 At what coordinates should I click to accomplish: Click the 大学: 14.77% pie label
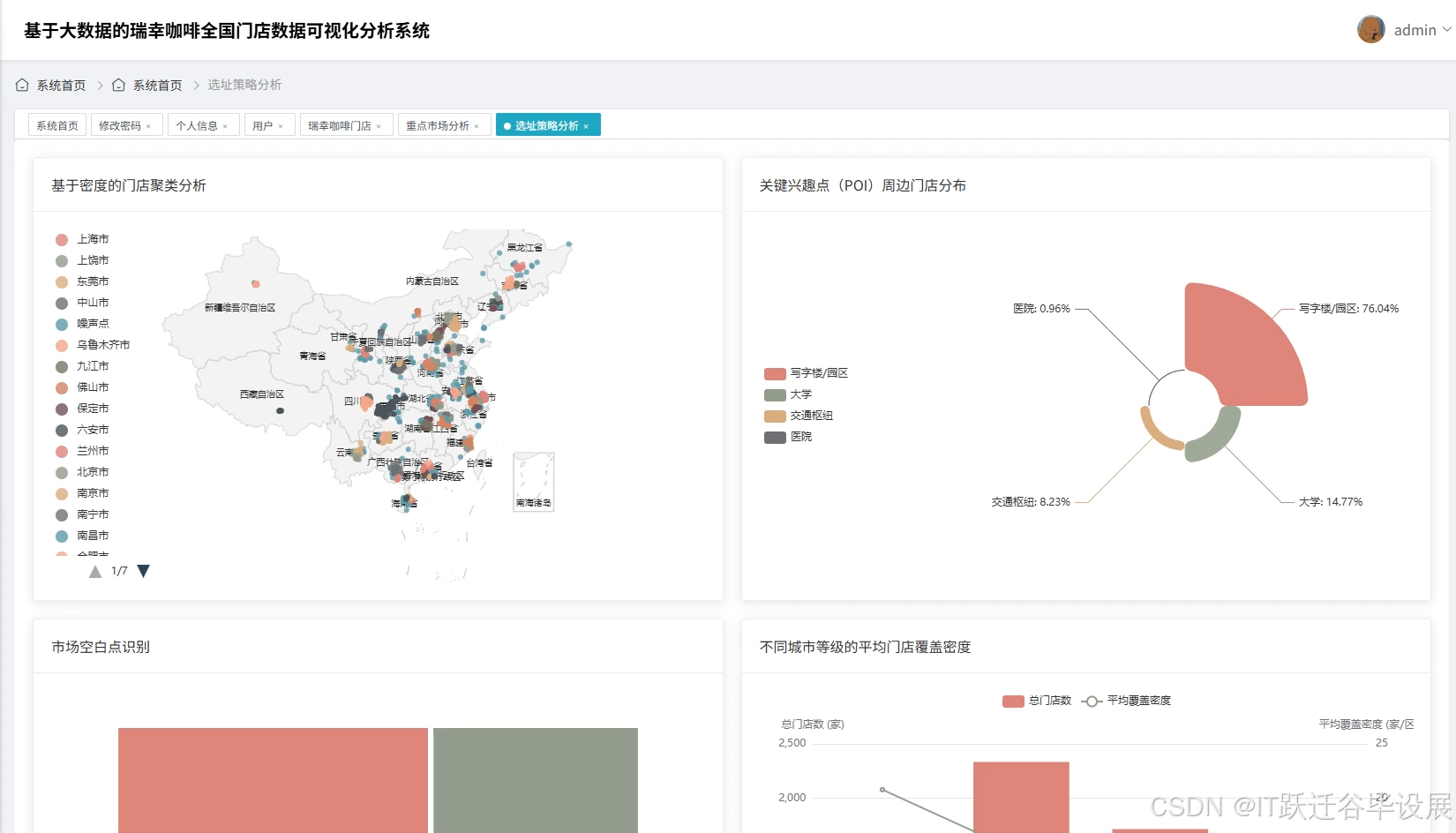1331,502
